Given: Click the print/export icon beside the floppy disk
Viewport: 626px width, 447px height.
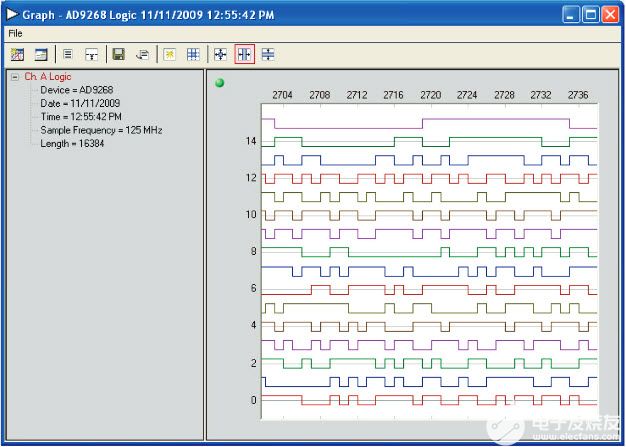Looking at the screenshot, I should (142, 54).
